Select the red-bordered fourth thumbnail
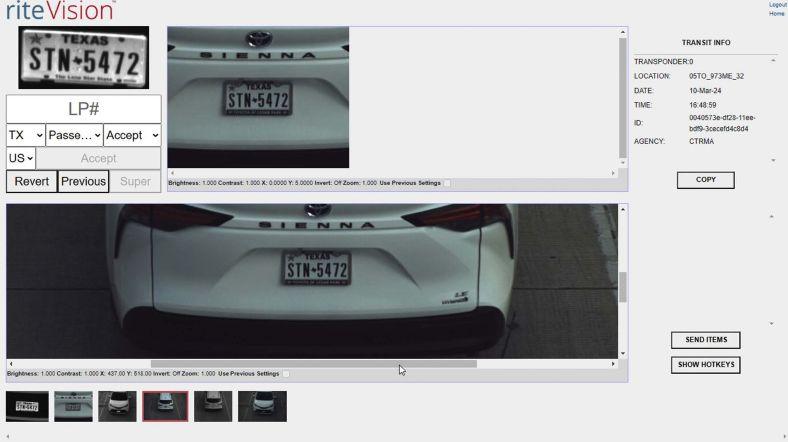 coord(165,406)
